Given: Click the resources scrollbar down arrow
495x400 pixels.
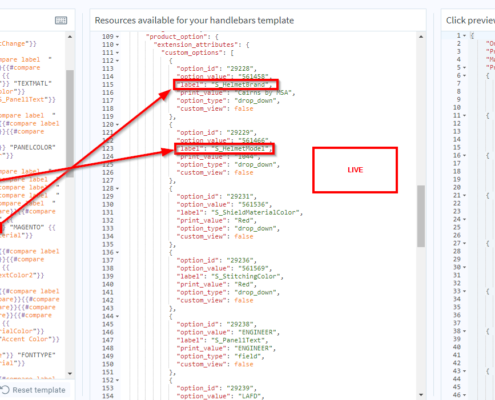Looking at the screenshot, I should pos(421,395).
